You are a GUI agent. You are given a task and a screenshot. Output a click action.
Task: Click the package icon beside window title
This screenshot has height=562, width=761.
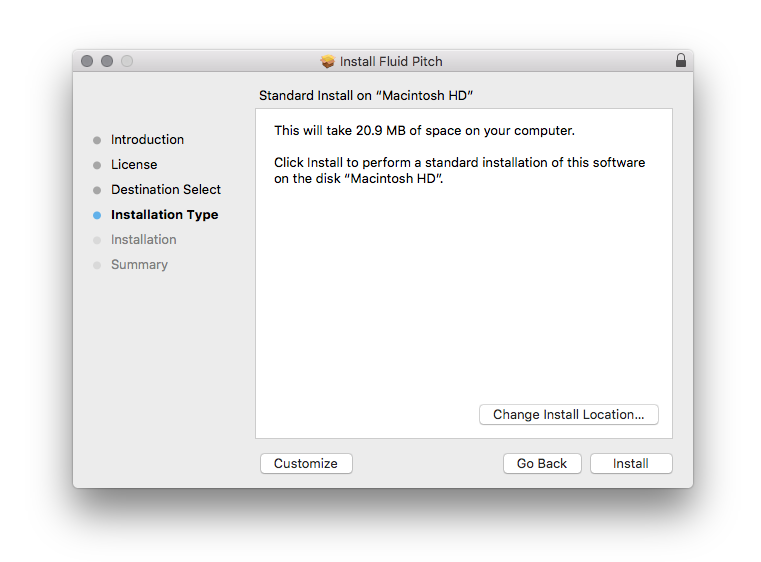tap(328, 61)
